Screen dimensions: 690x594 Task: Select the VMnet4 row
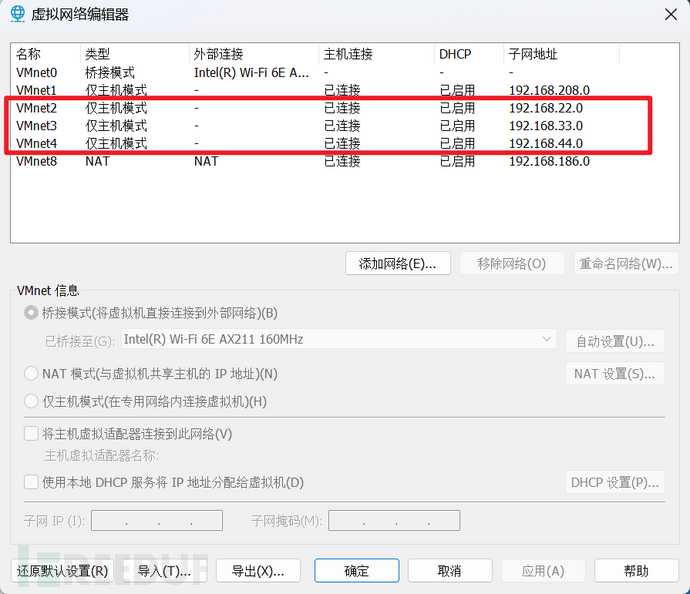(345, 143)
